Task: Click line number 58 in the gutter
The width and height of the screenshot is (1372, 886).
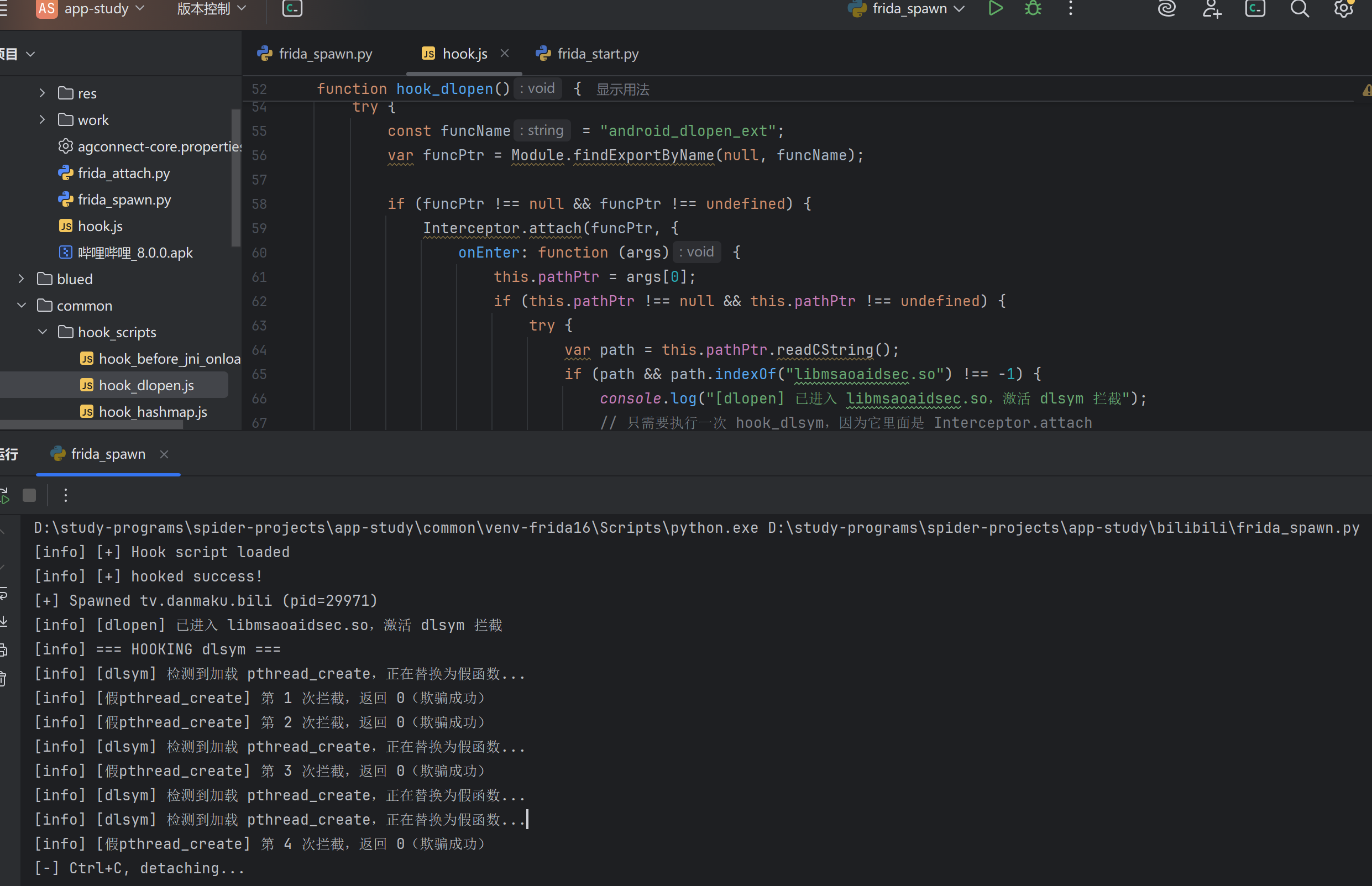Action: pos(259,205)
